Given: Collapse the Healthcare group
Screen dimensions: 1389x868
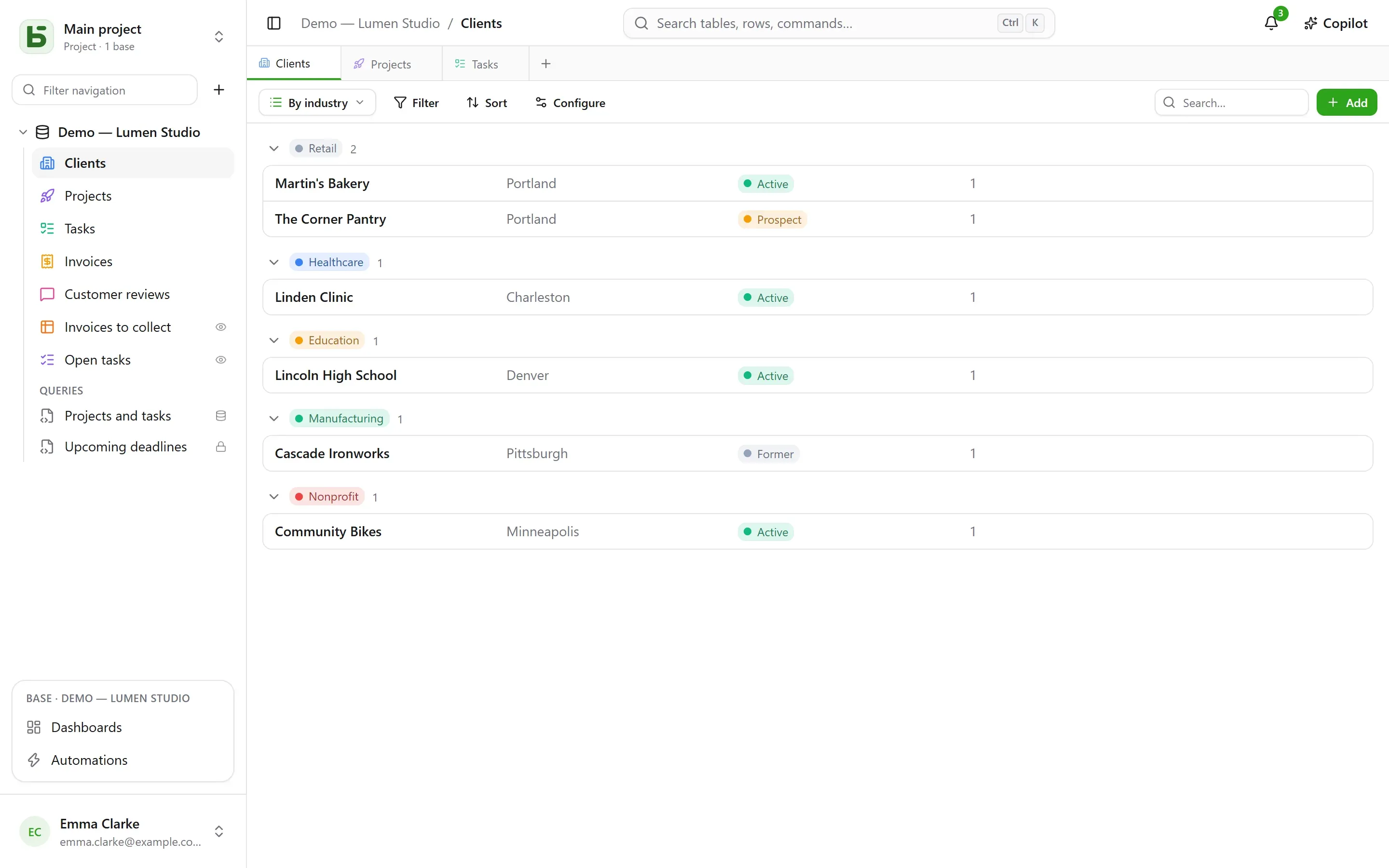Looking at the screenshot, I should pos(274,262).
